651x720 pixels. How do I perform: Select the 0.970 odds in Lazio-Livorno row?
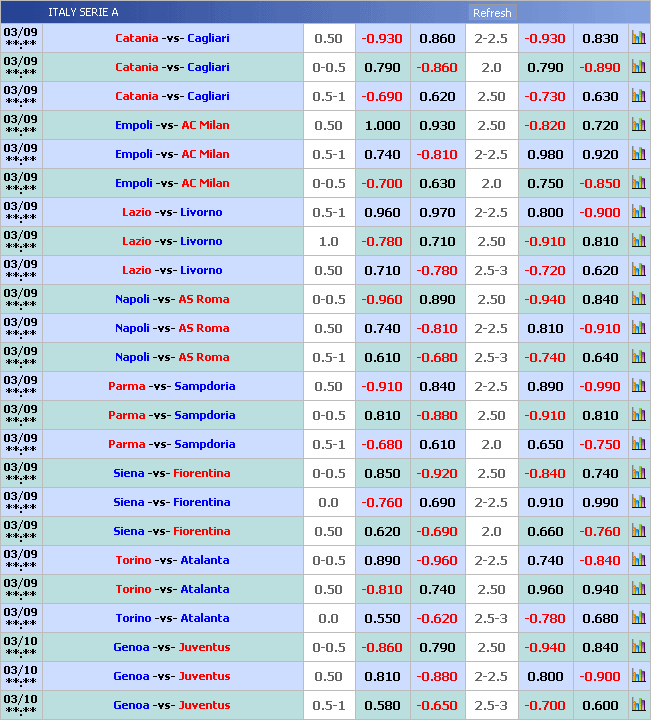[x=437, y=213]
